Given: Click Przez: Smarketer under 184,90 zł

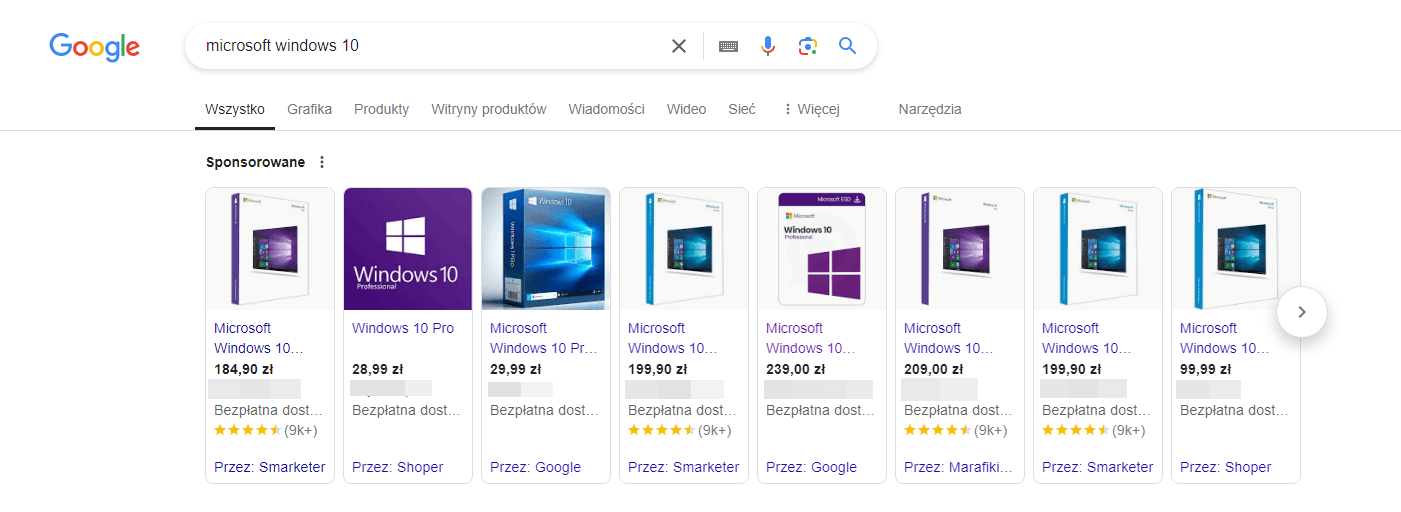Looking at the screenshot, I should click(x=270, y=467).
